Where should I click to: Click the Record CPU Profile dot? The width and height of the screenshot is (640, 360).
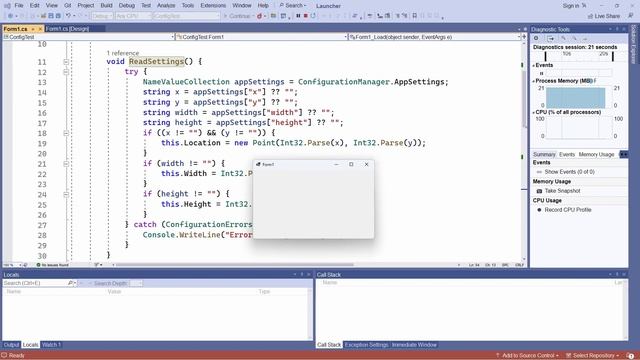tap(539, 210)
